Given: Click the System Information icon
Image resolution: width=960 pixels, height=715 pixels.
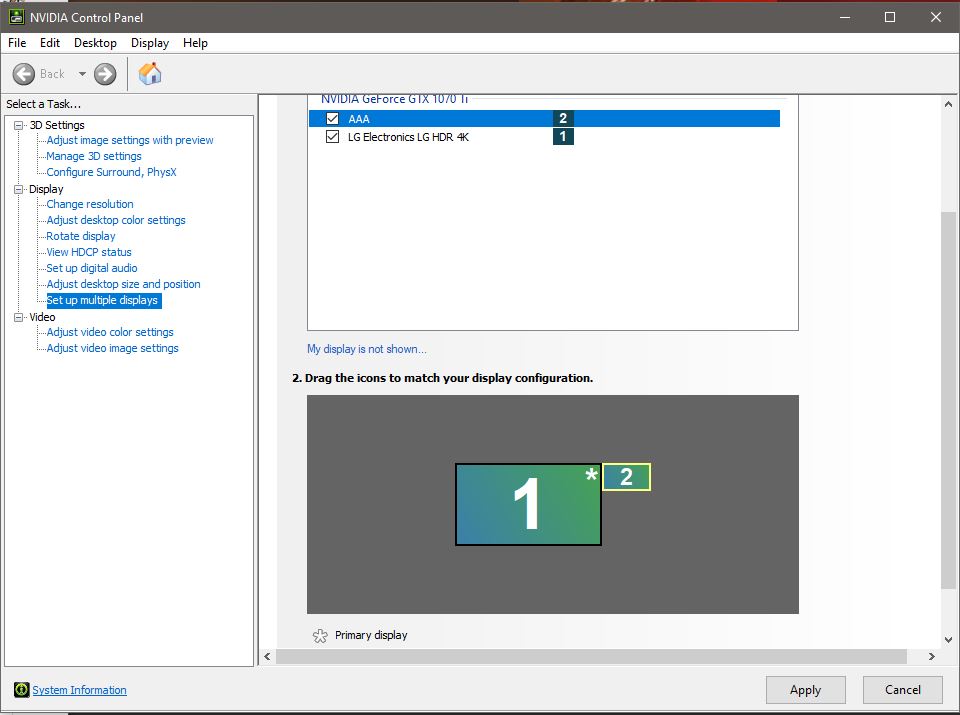Looking at the screenshot, I should coord(21,690).
